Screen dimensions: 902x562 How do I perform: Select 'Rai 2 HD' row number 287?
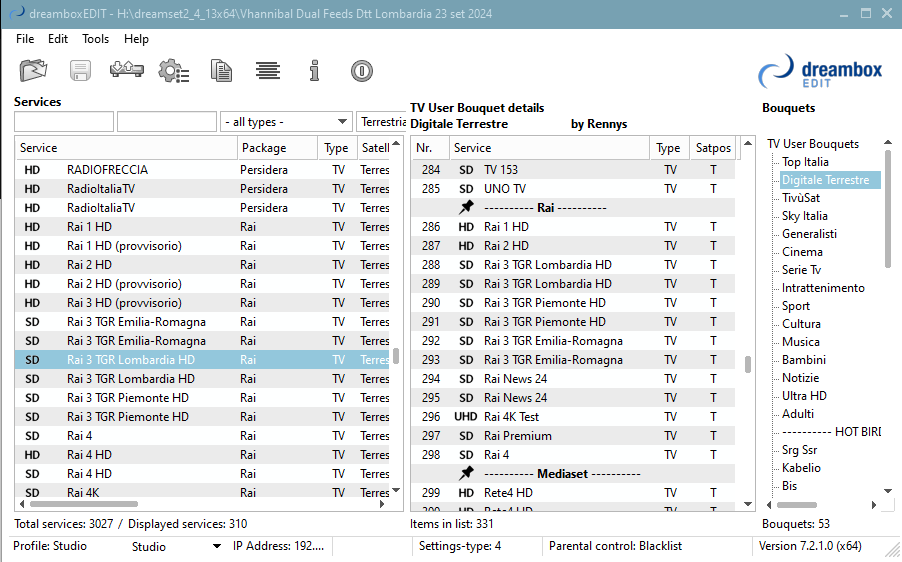573,246
